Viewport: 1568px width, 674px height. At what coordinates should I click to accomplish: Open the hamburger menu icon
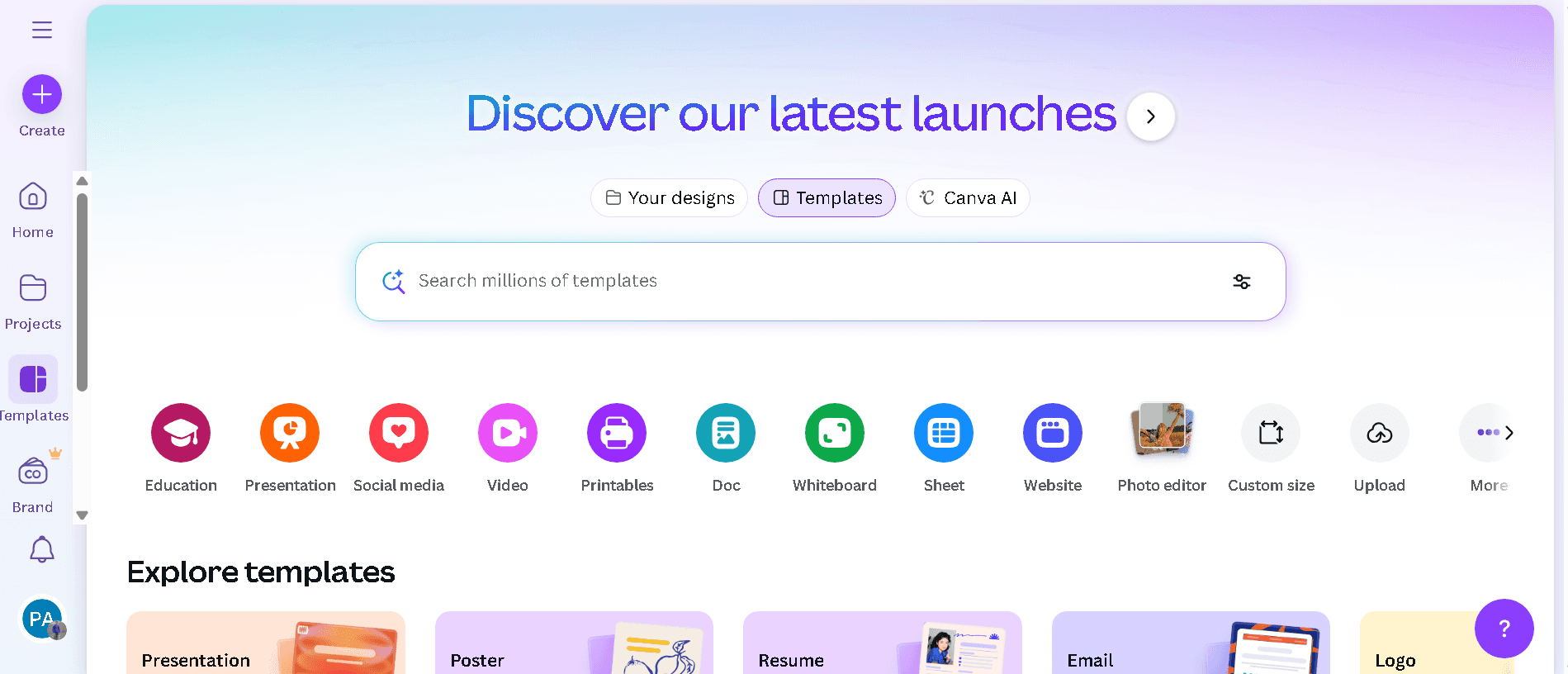pos(42,30)
